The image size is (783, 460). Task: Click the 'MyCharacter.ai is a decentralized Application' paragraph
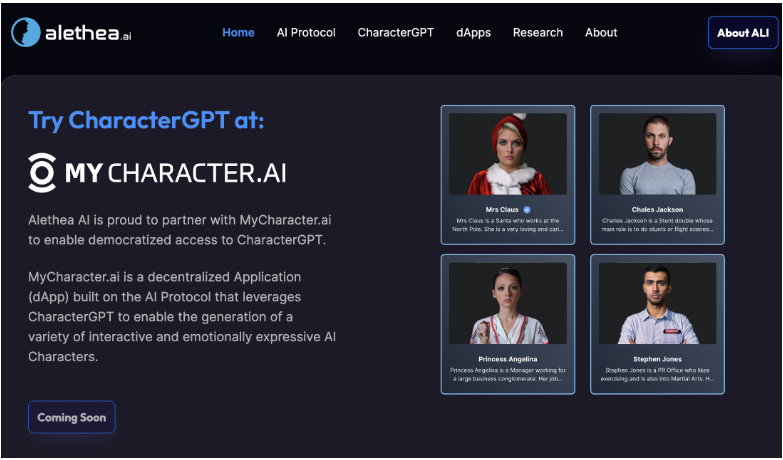click(x=182, y=317)
